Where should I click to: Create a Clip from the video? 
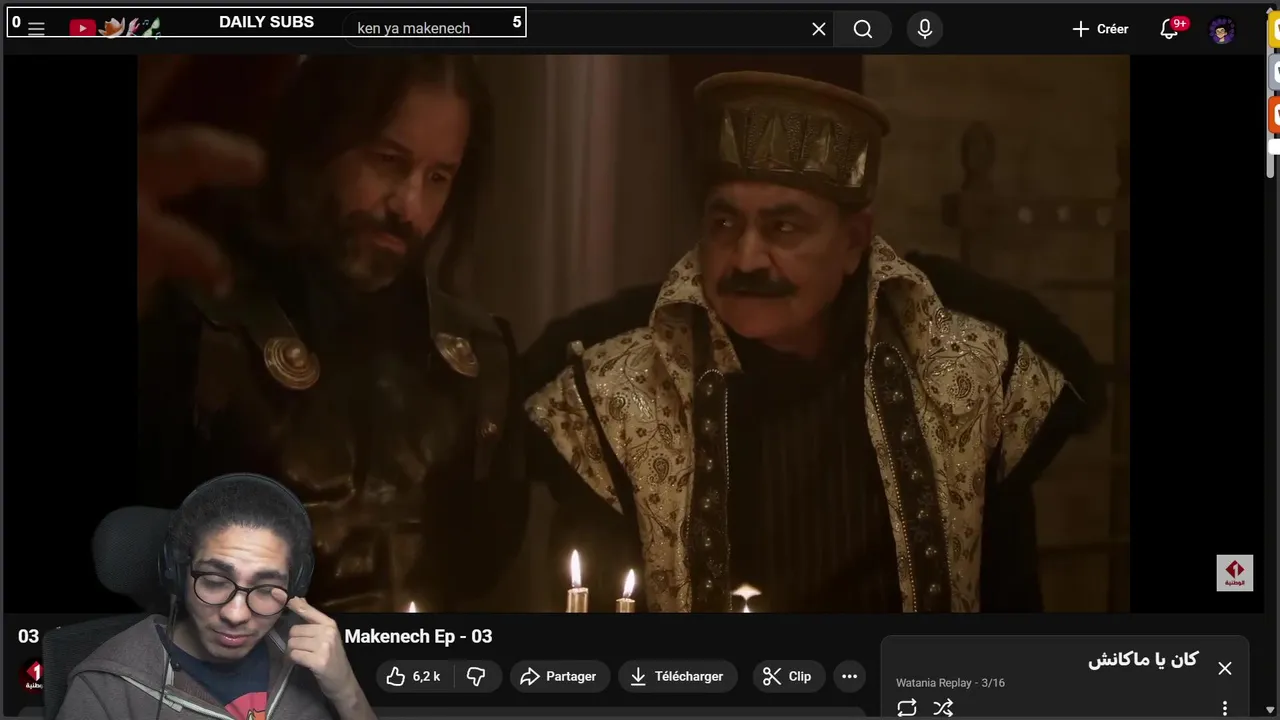tap(787, 677)
